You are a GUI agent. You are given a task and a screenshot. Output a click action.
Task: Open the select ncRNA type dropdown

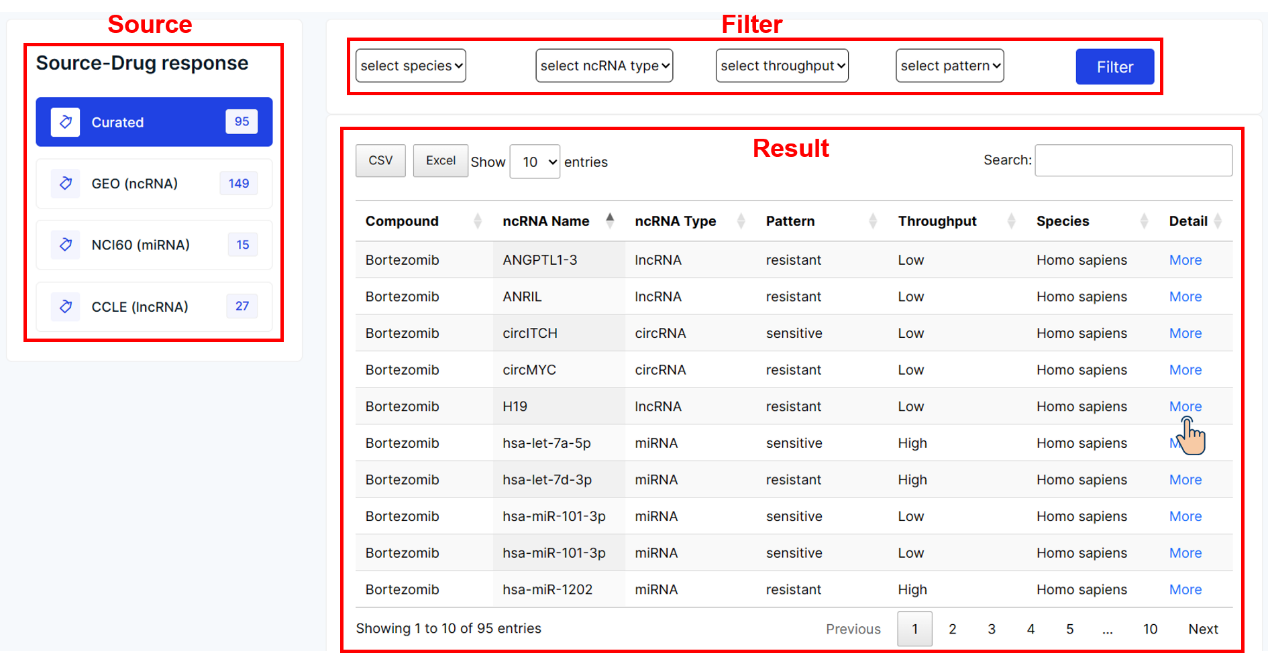(604, 66)
